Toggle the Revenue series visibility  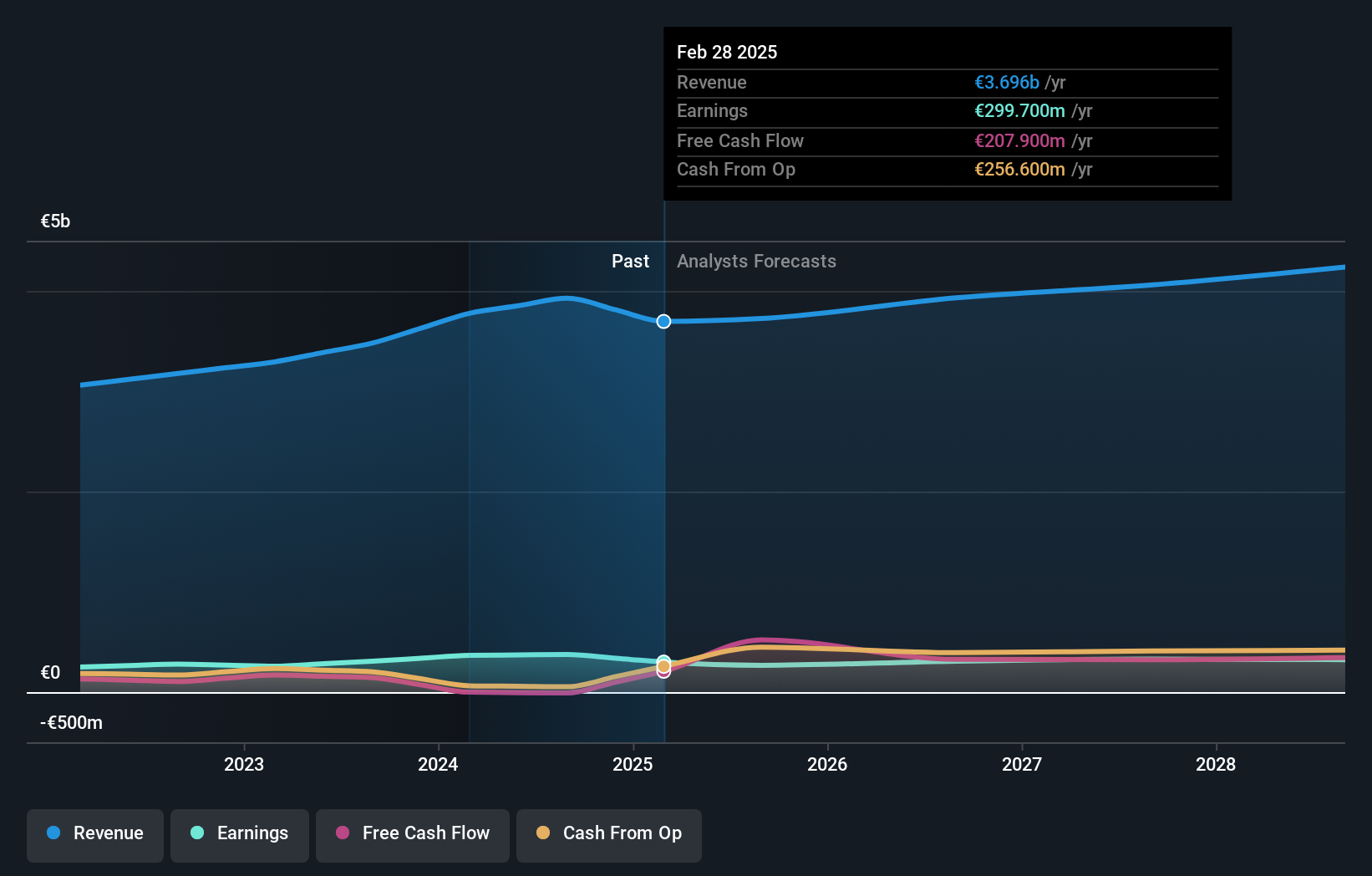coord(94,835)
